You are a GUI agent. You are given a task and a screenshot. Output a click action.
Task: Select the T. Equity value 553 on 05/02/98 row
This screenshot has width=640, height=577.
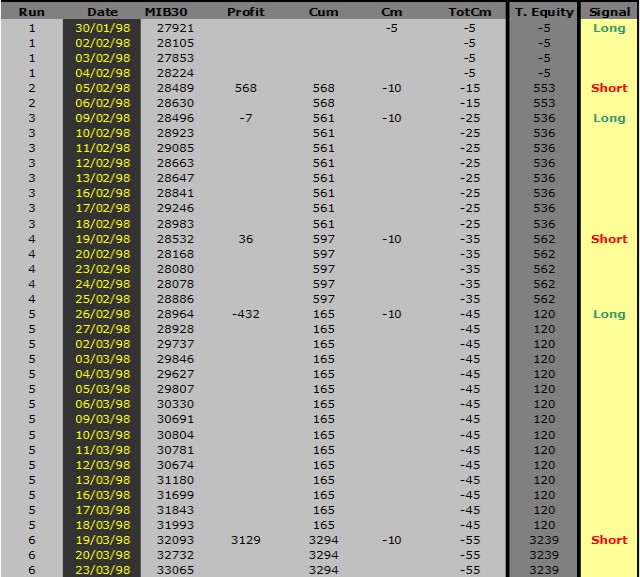pyautogui.click(x=544, y=88)
